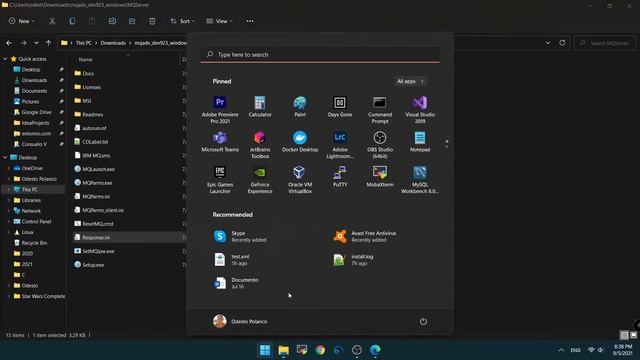The width and height of the screenshot is (640, 360).
Task: Click ENG language indicator in tray
Action: point(576,350)
